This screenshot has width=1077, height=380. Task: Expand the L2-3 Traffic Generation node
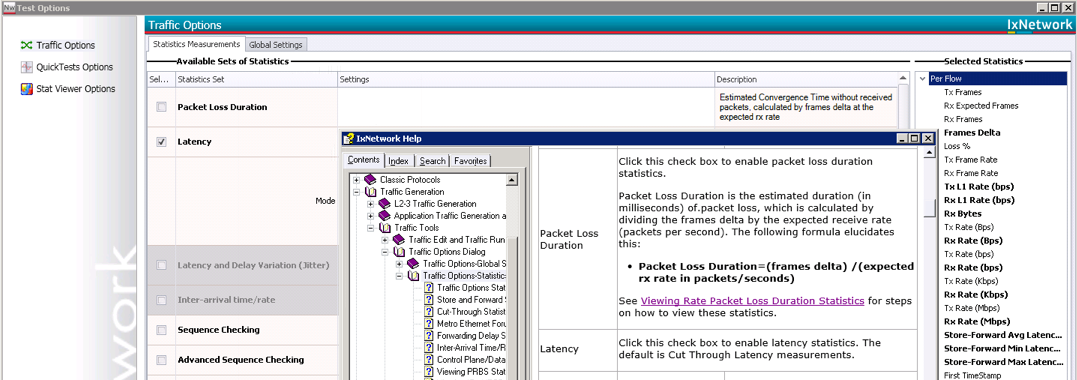(x=371, y=204)
